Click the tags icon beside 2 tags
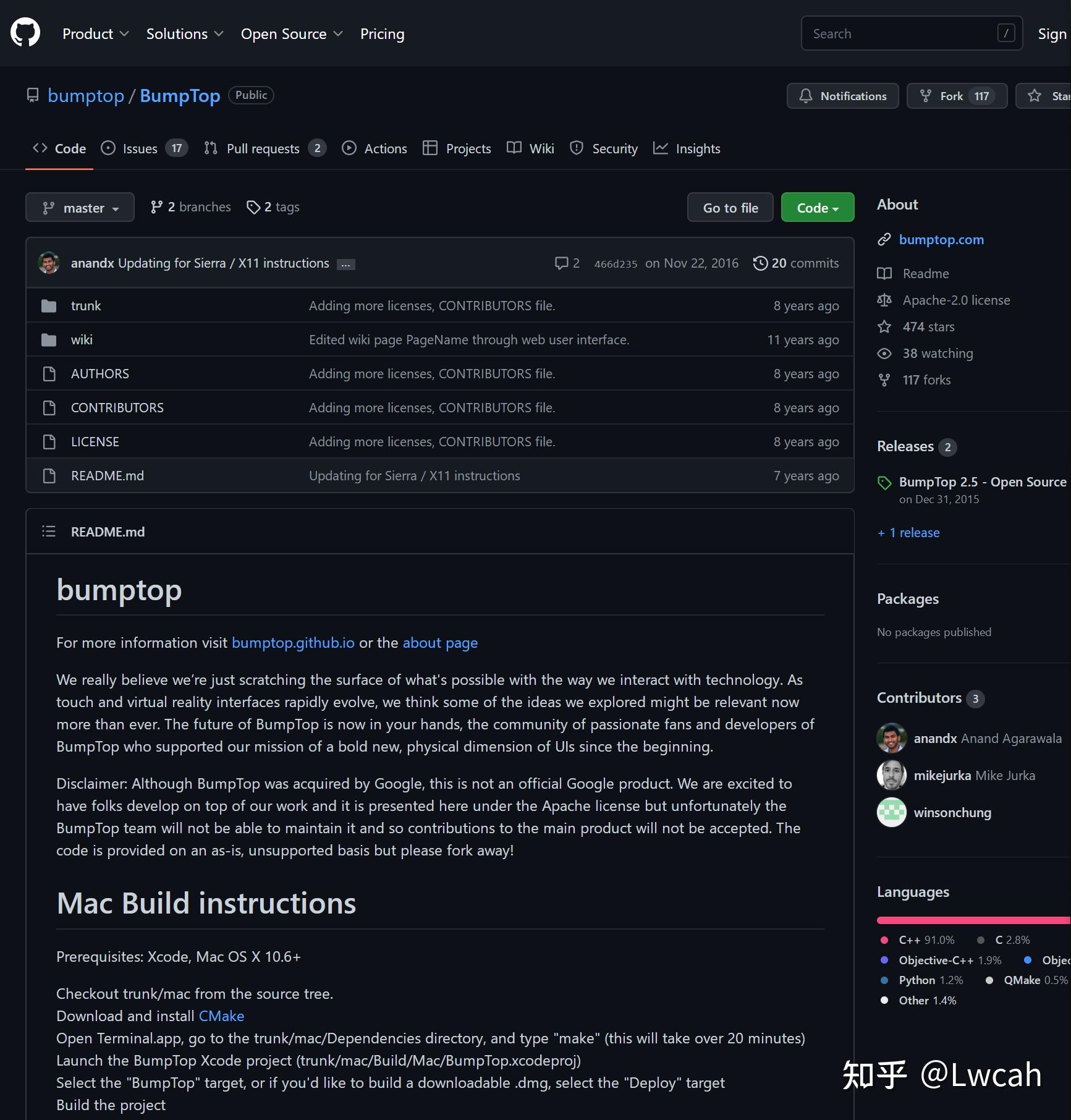Viewport: 1071px width, 1120px height. [253, 207]
